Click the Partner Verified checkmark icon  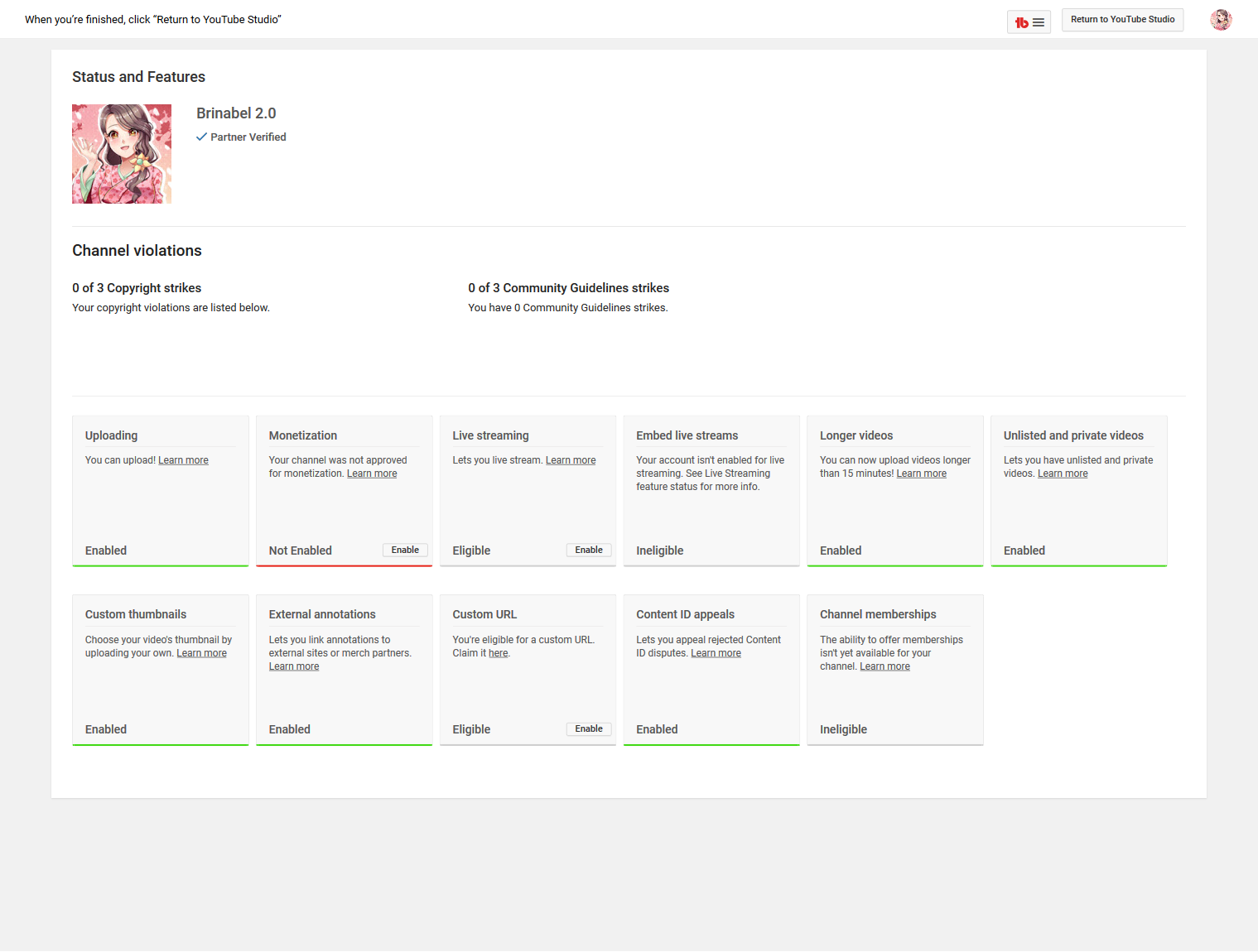pos(201,137)
